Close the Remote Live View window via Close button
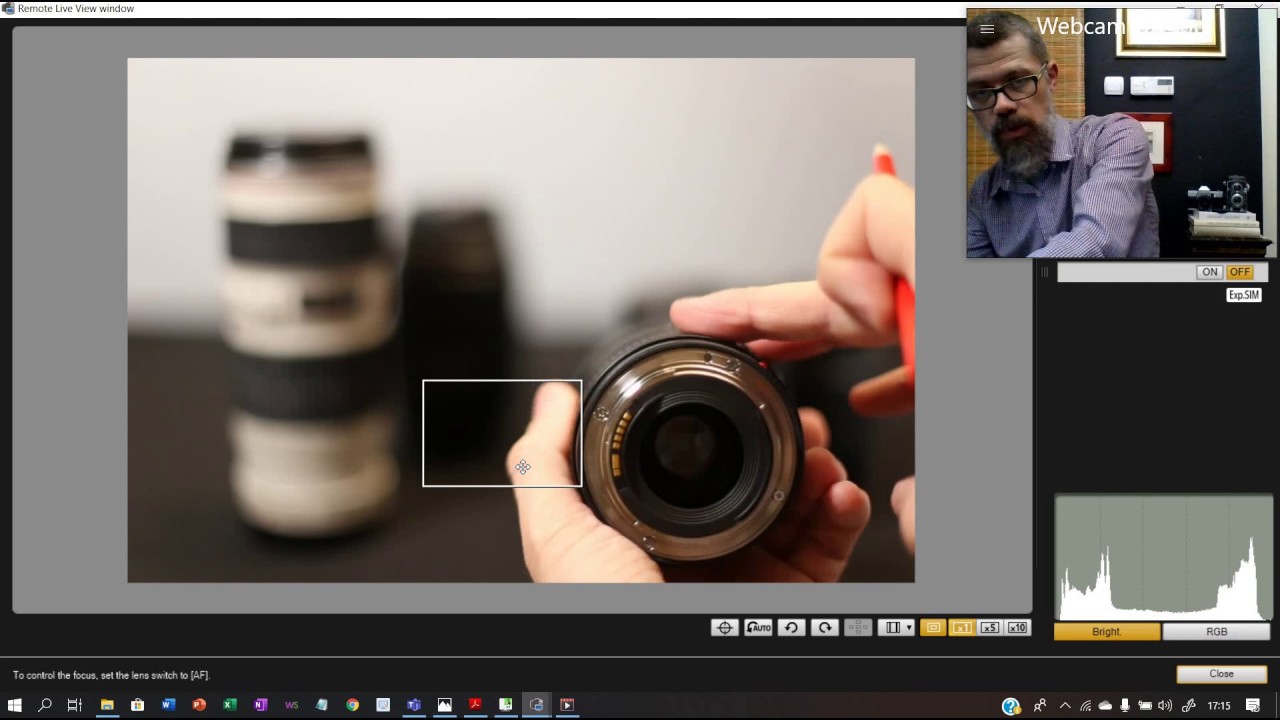 (1221, 674)
